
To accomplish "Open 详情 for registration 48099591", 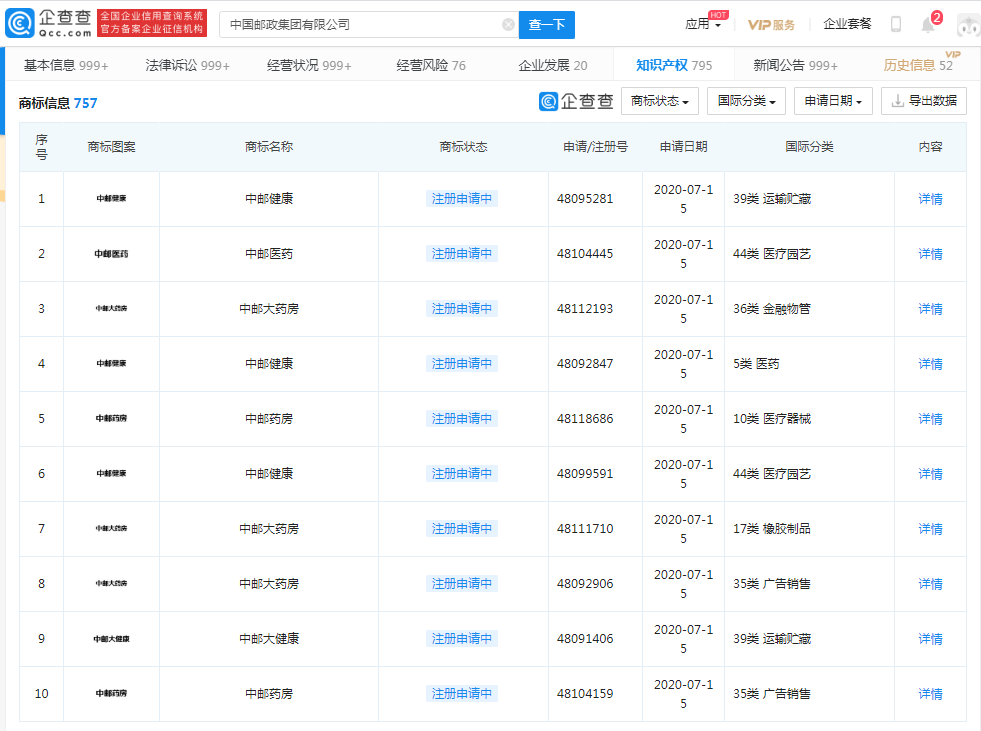I will click(930, 474).
